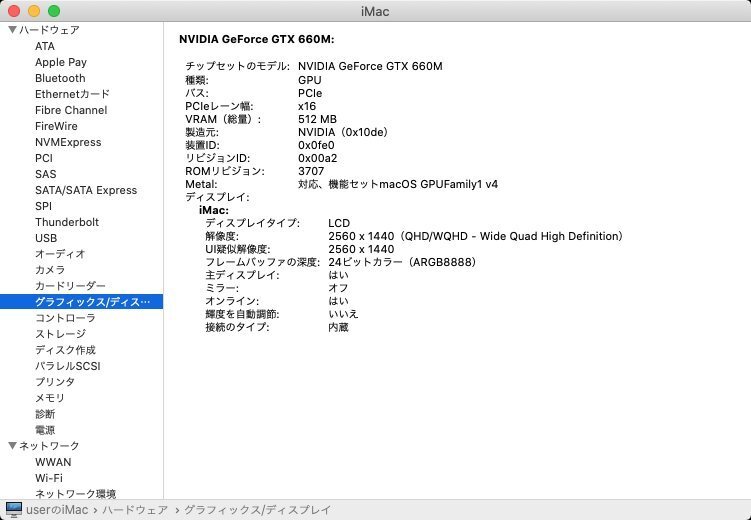
Task: Select SPI in the sidebar
Action: [x=43, y=206]
